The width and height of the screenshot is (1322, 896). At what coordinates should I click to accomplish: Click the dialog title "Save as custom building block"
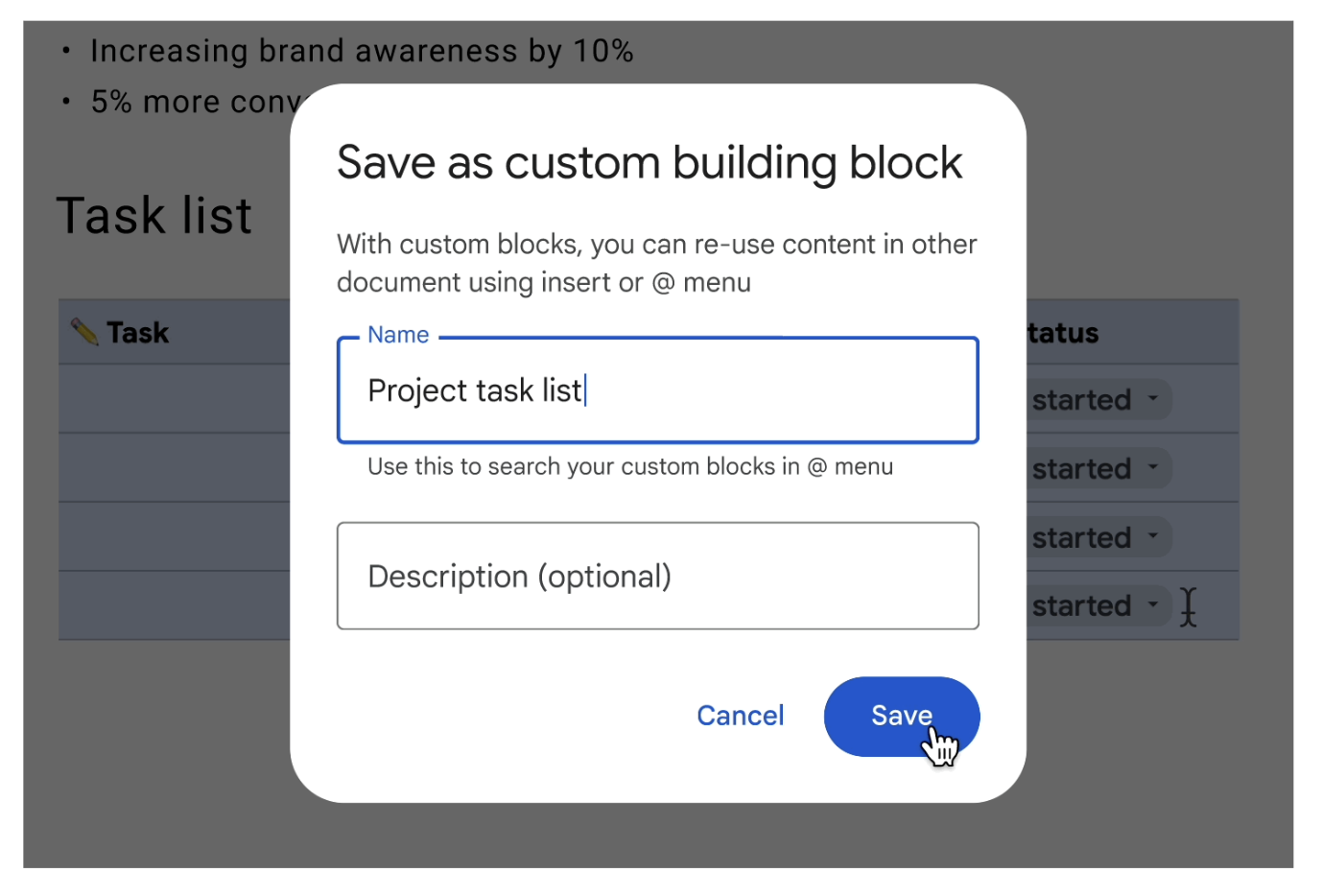coord(649,162)
